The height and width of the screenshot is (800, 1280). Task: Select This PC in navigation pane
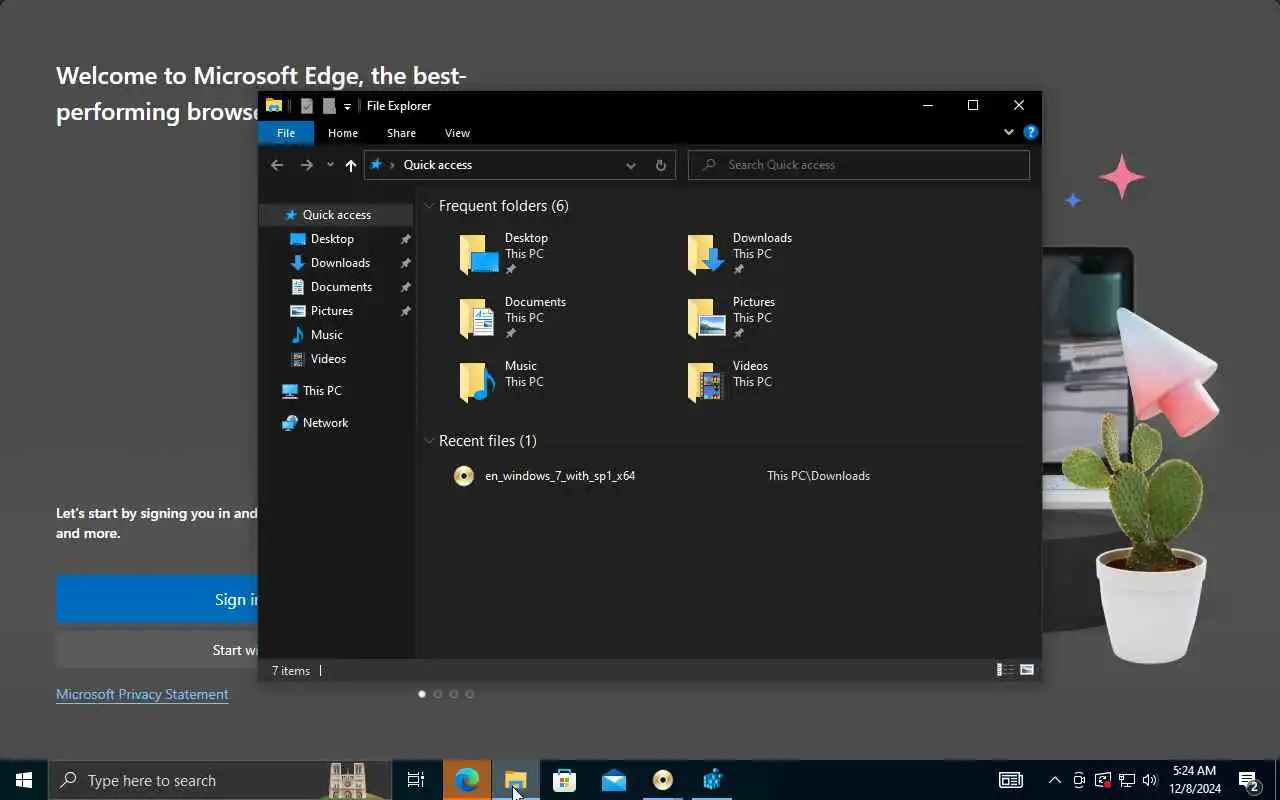322,391
